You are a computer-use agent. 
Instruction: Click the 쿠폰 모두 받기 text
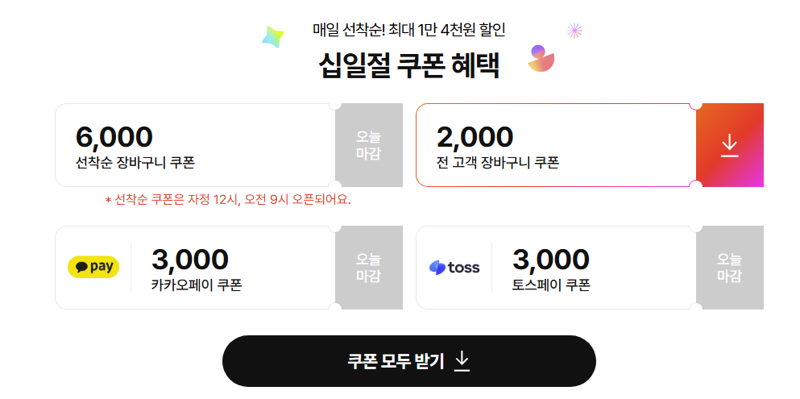click(x=396, y=361)
